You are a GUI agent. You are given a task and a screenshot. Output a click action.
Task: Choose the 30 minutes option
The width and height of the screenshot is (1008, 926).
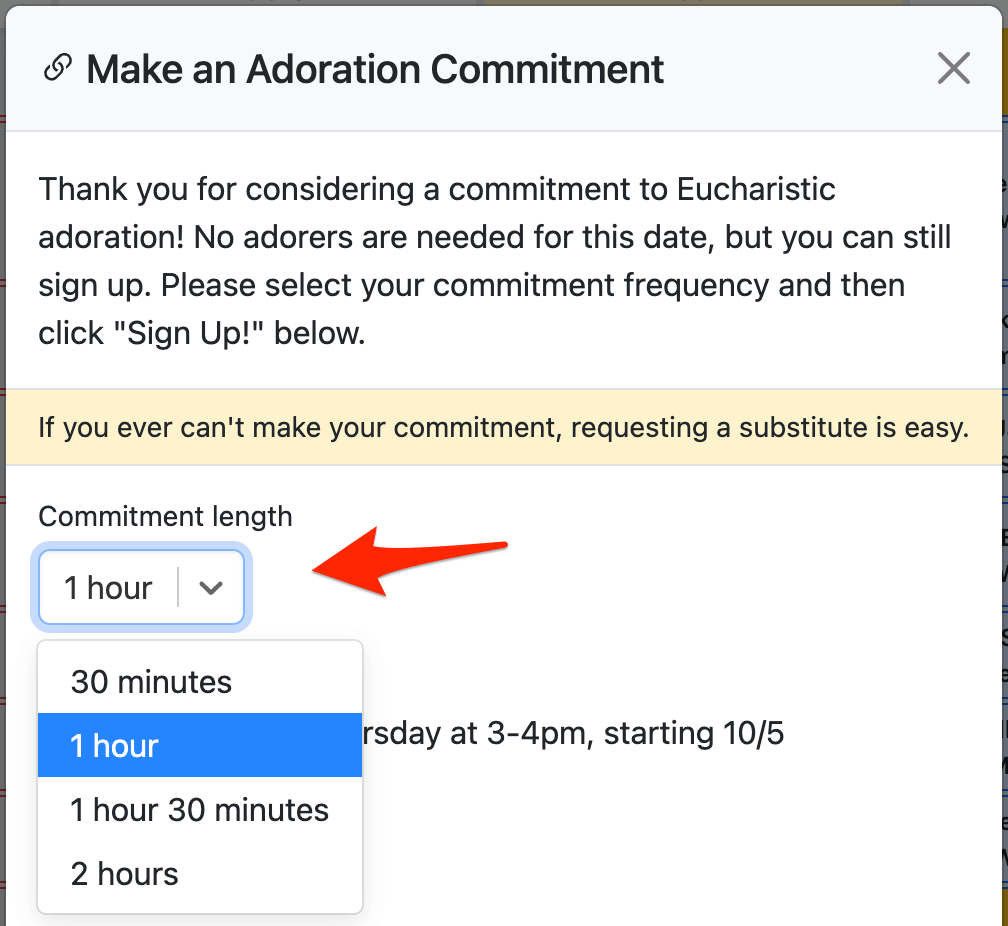[x=151, y=682]
